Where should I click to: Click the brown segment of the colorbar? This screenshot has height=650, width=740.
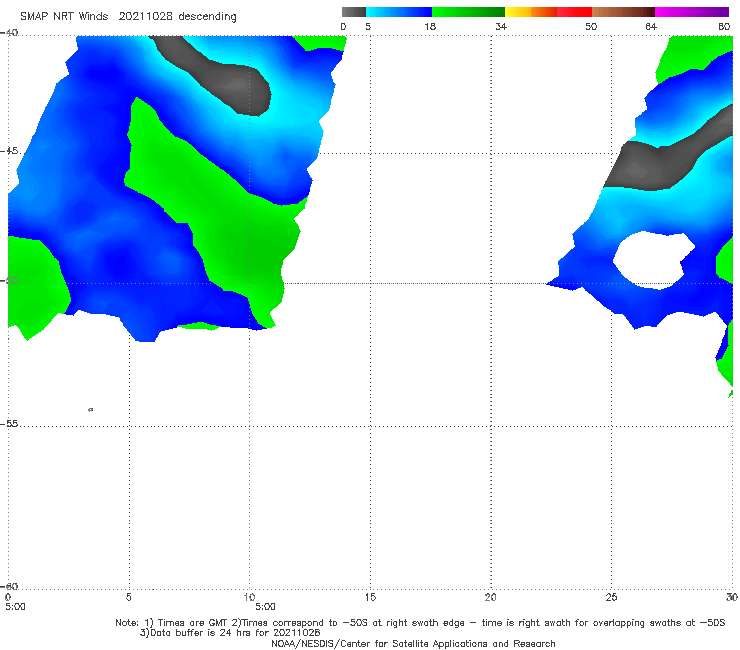coord(623,12)
